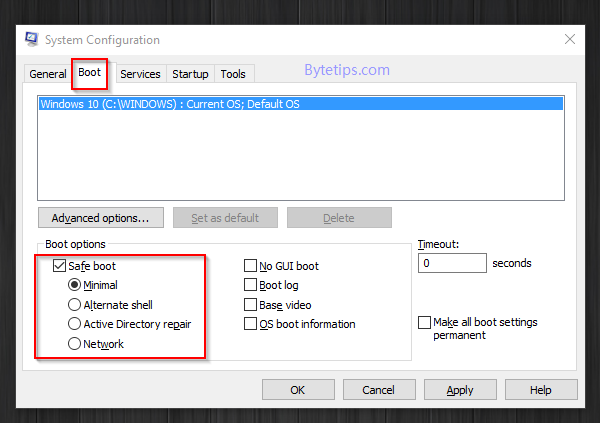Enable the Base video option

[250, 305]
